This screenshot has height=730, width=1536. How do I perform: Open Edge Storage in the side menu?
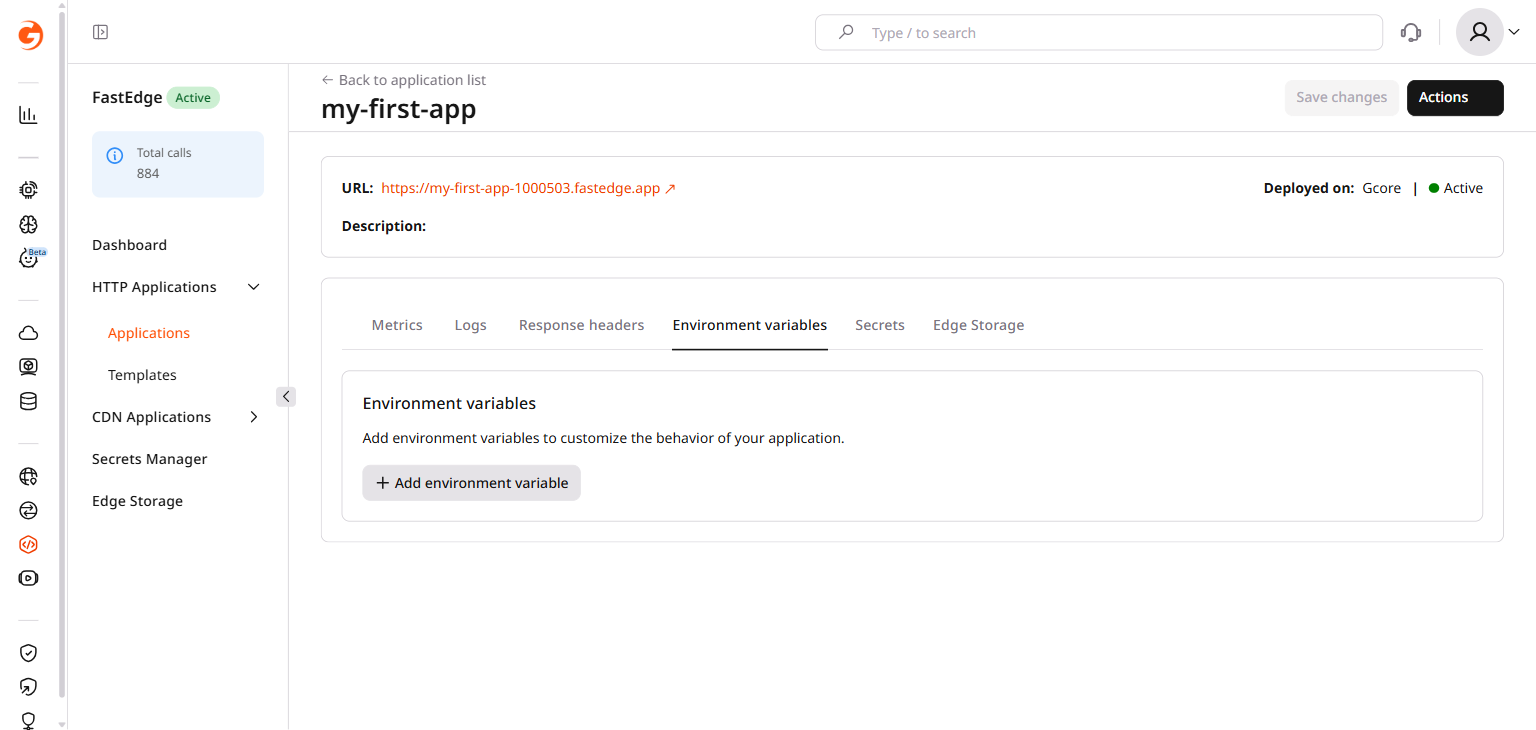pos(137,501)
